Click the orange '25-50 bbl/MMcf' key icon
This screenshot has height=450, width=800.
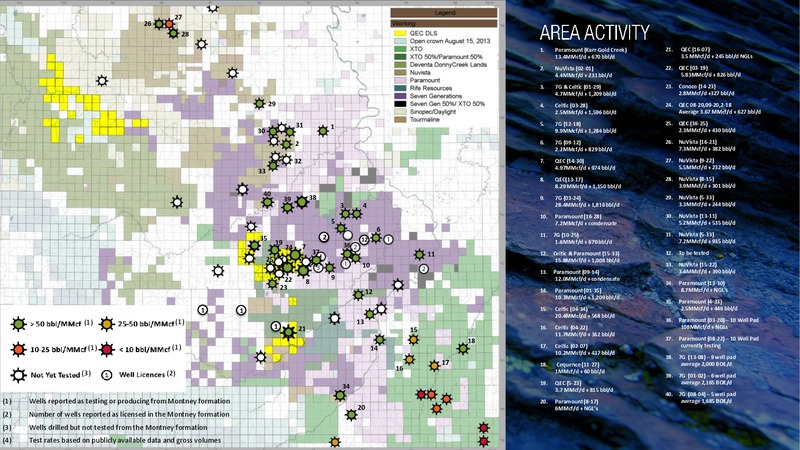(107, 323)
